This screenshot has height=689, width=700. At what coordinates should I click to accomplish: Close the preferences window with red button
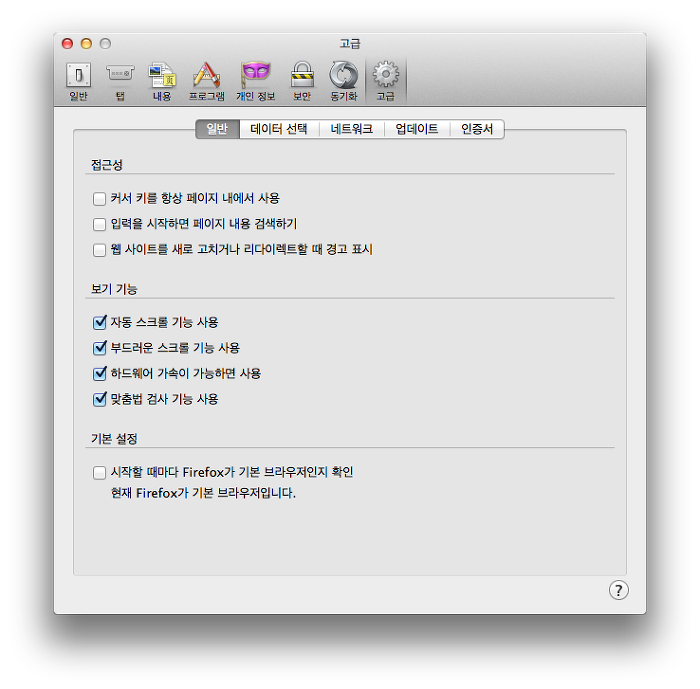click(67, 43)
